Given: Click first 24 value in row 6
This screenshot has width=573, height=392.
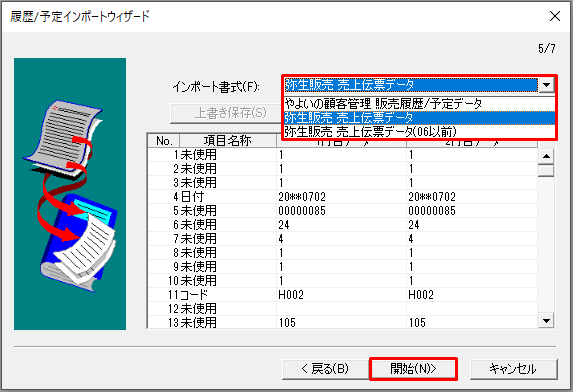Looking at the screenshot, I should coord(284,225).
